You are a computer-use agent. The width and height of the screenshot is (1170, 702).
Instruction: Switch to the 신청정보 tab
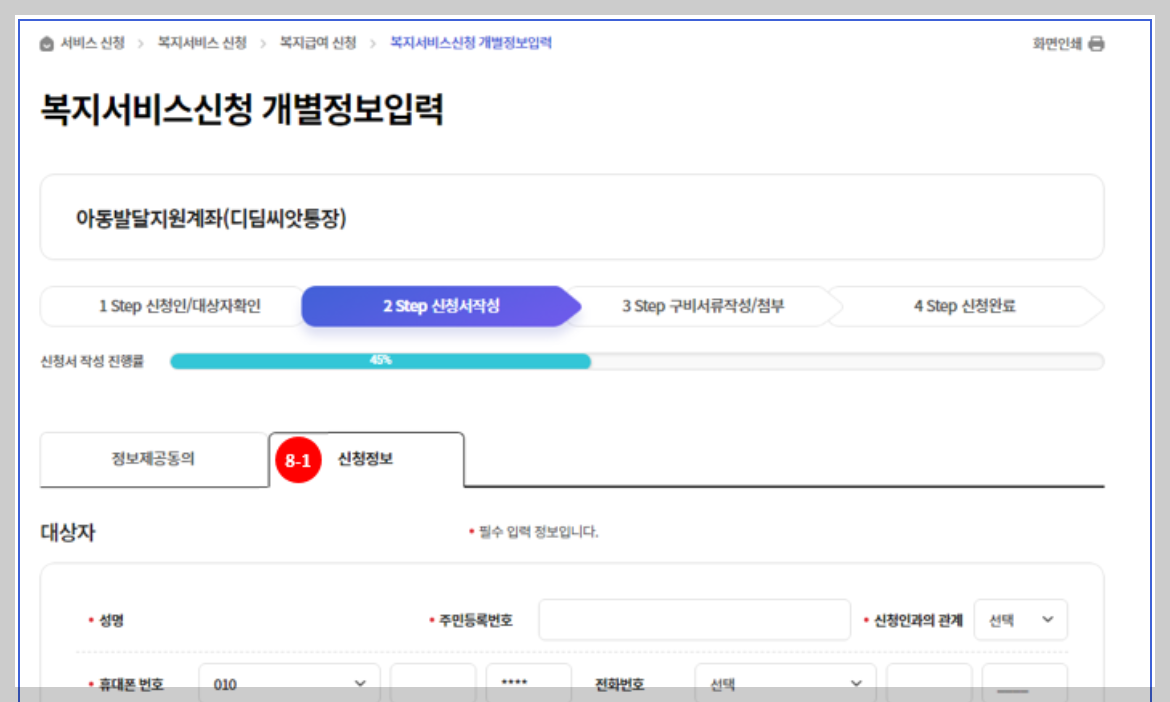[366, 459]
